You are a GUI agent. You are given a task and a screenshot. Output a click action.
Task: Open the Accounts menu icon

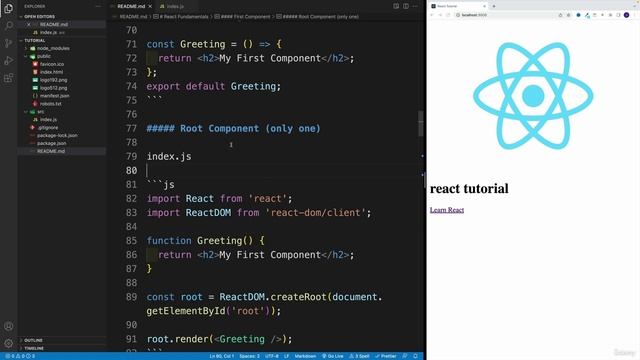click(8, 326)
